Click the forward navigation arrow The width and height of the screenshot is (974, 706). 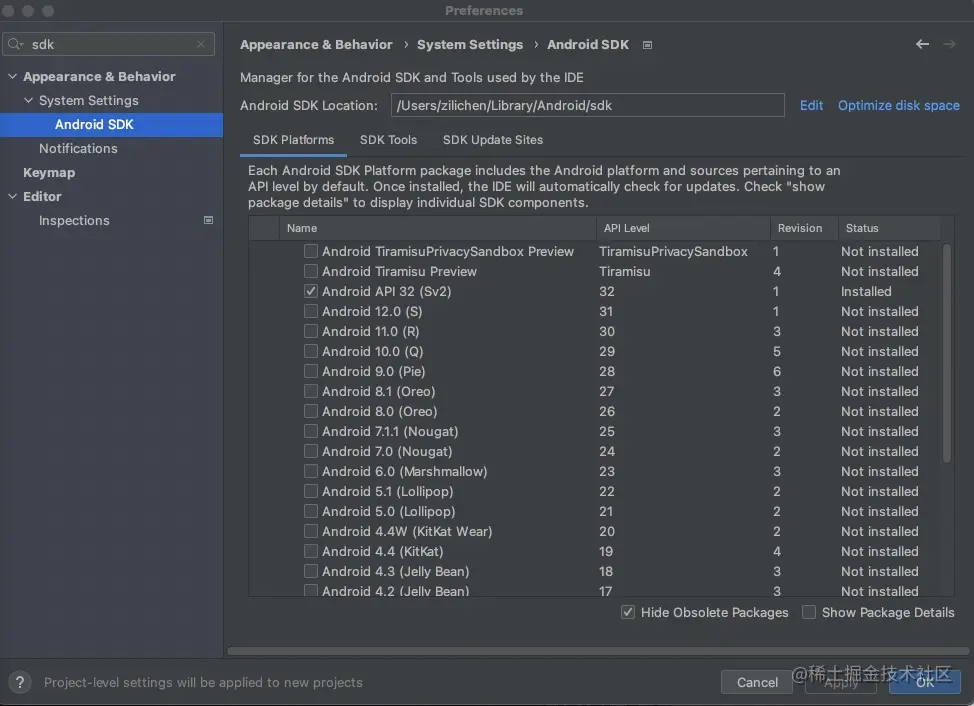(949, 44)
